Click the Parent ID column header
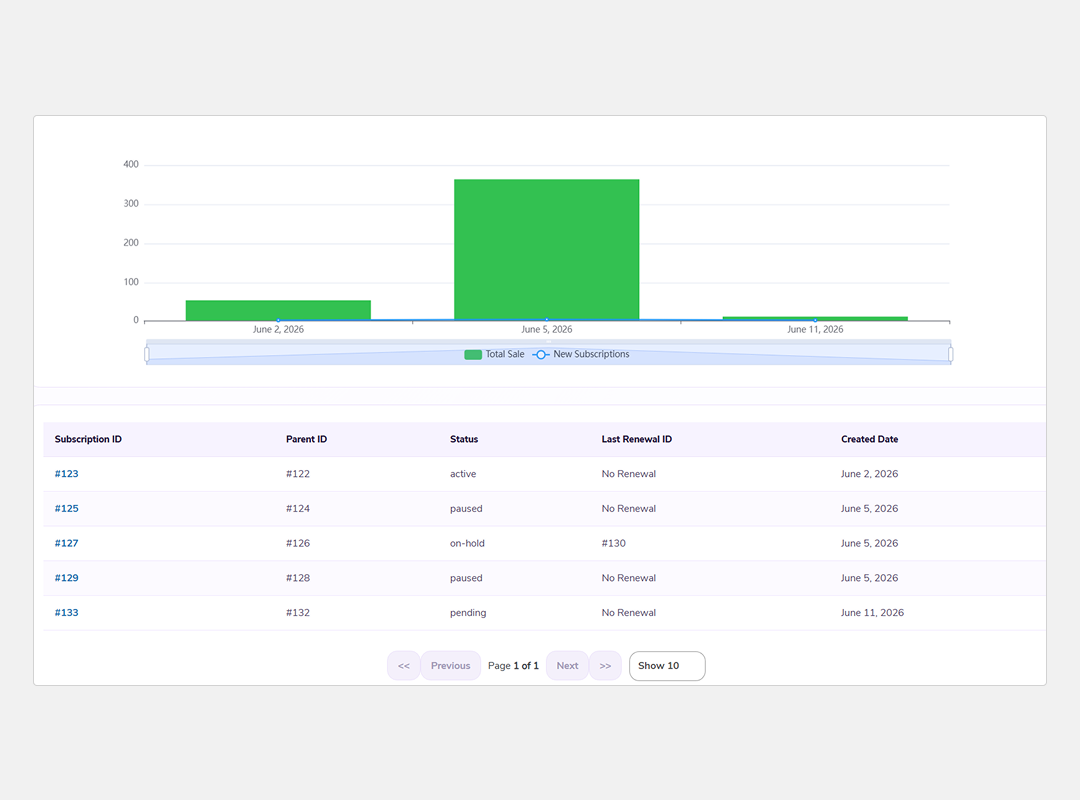The height and width of the screenshot is (800, 1080). 307,440
